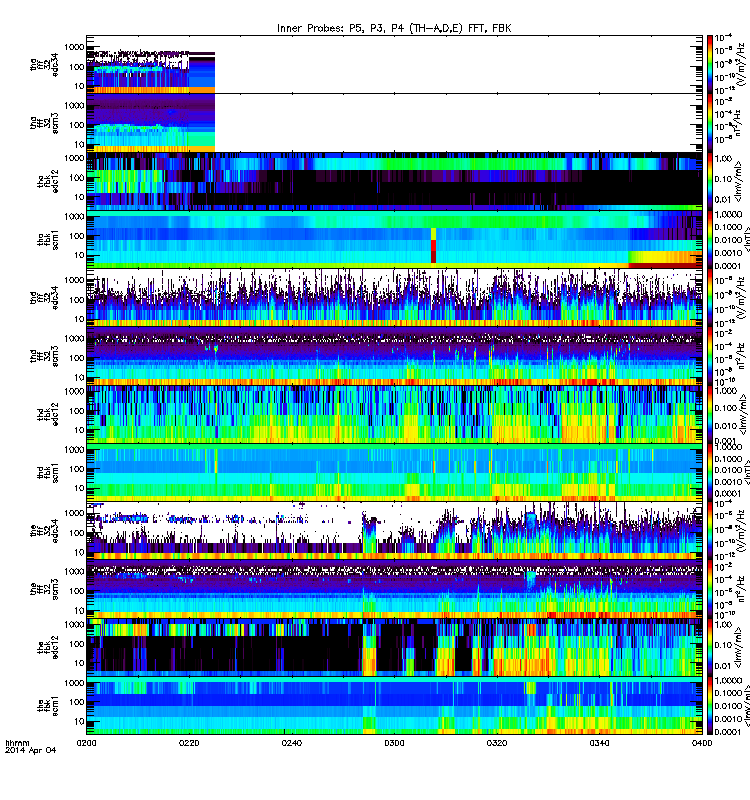Viewport: 750px width, 800px height.
Task: Click the 0300 time tick label
Action: point(394,743)
